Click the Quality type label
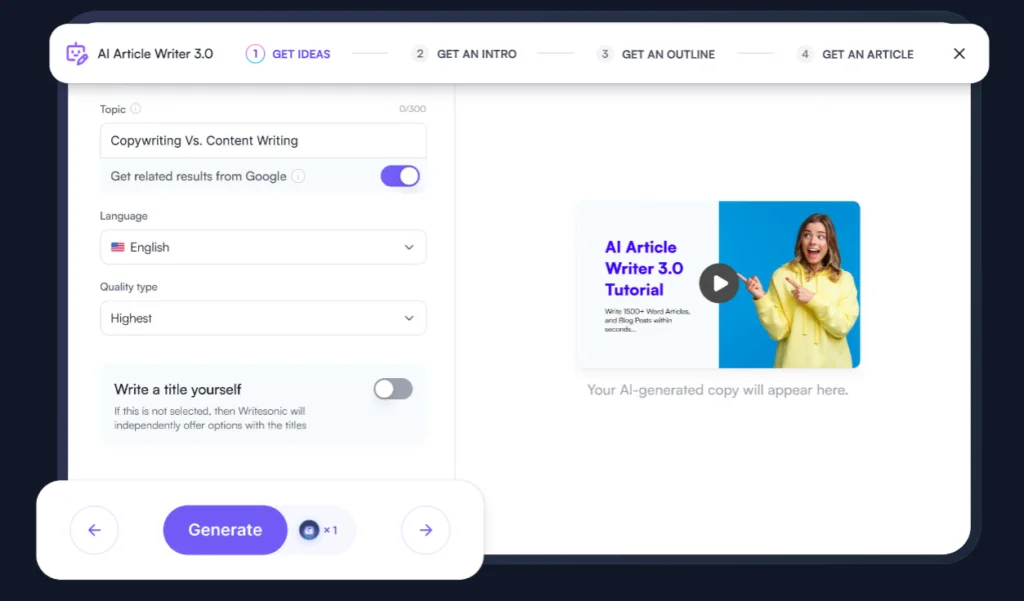Screen dimensions: 1024x601 [x=129, y=287]
